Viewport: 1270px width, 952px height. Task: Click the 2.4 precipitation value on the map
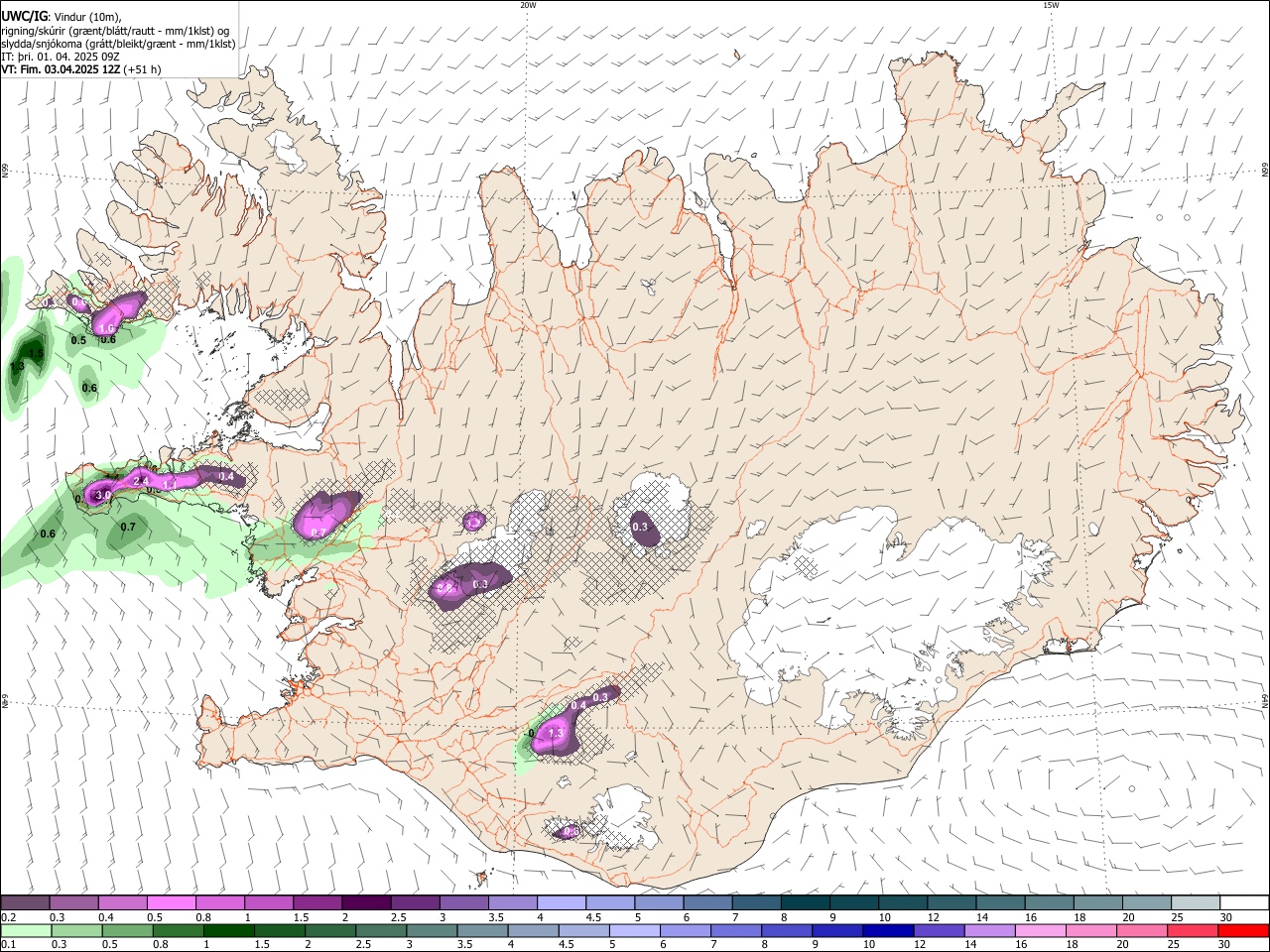[x=140, y=481]
